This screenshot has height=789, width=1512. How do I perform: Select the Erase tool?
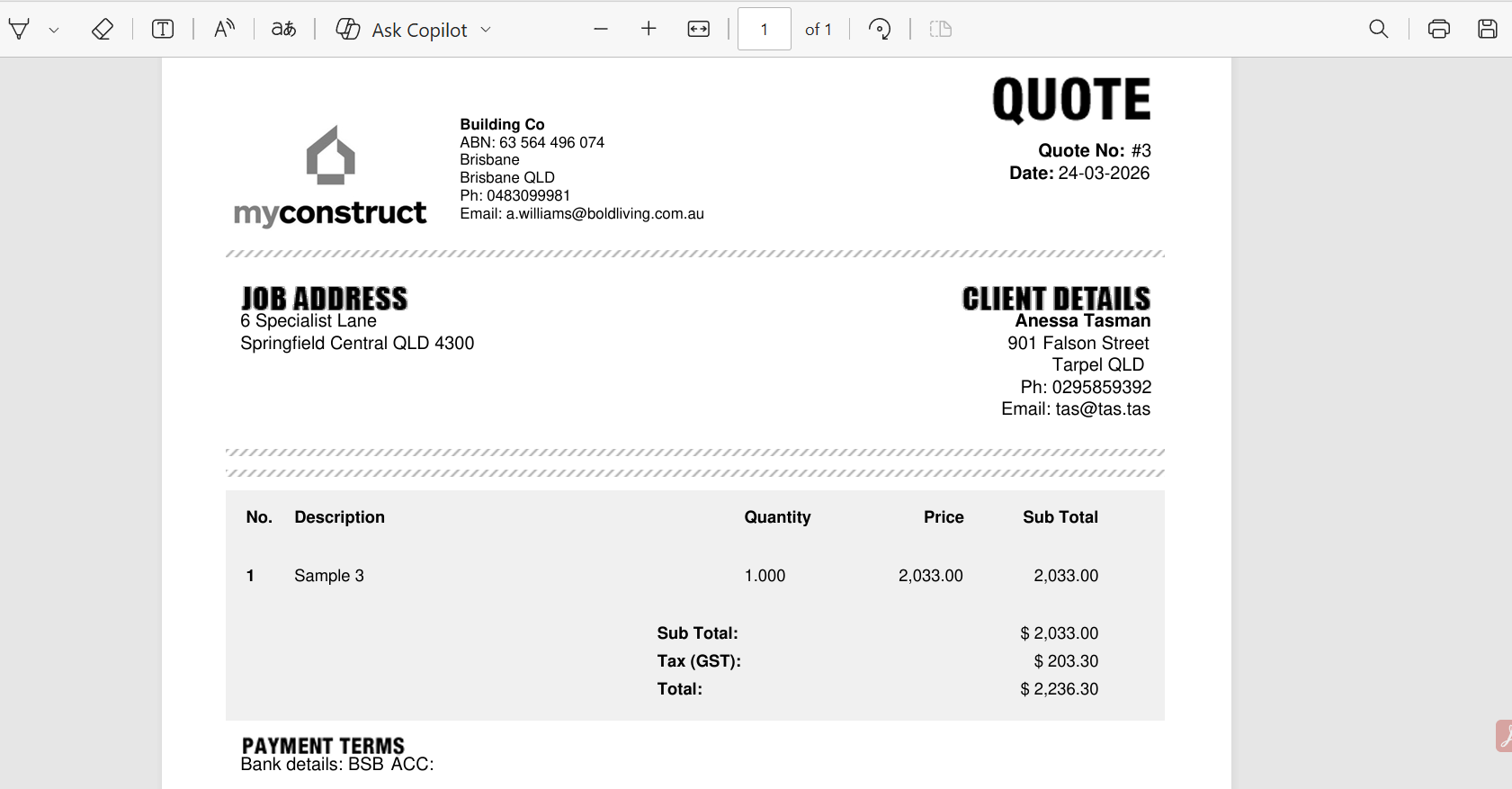(x=103, y=30)
